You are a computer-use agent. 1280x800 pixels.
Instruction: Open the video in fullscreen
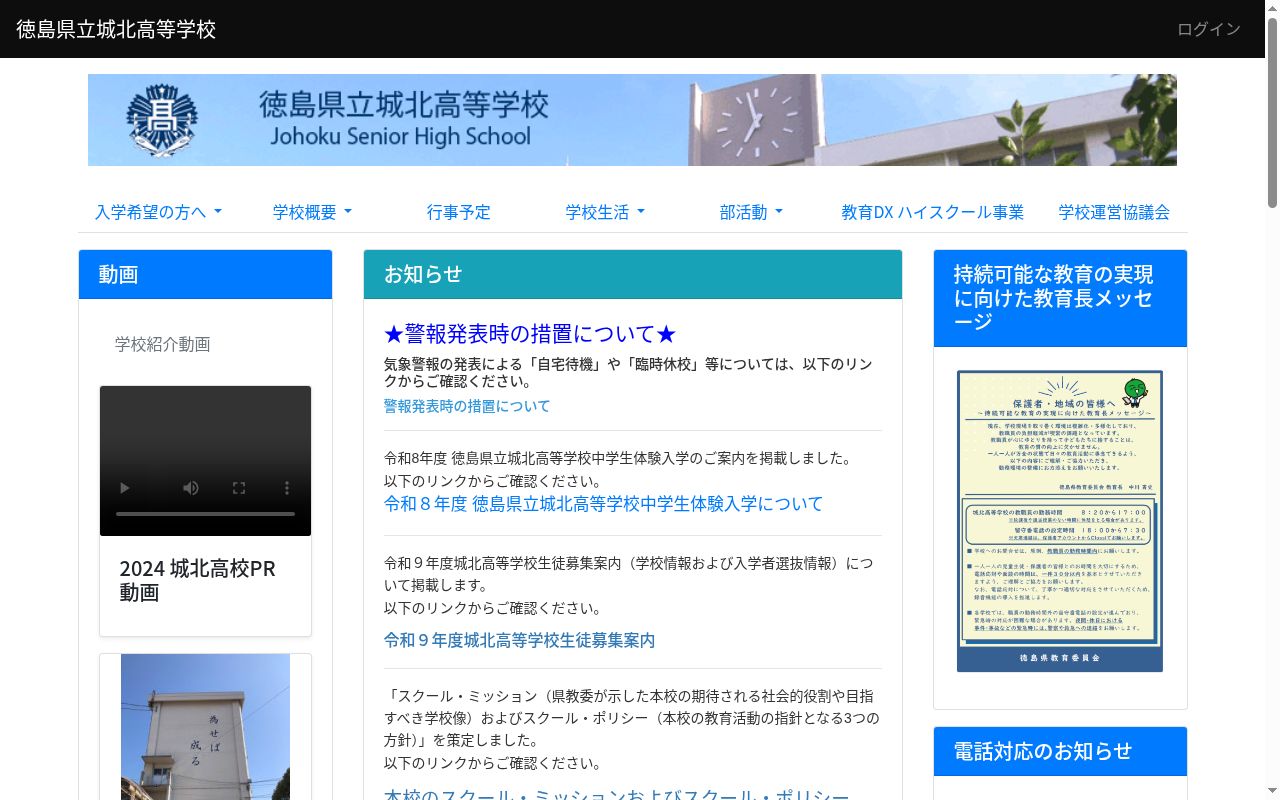(x=239, y=488)
